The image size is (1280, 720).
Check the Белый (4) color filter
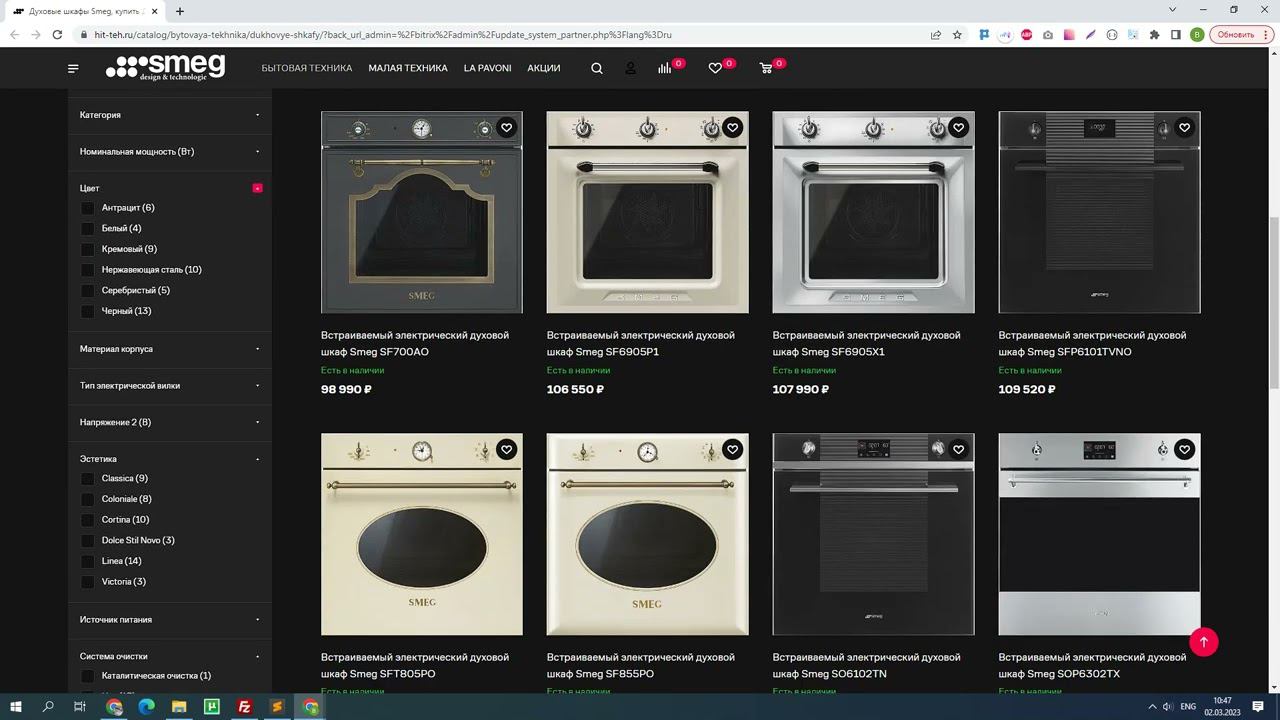88,229
